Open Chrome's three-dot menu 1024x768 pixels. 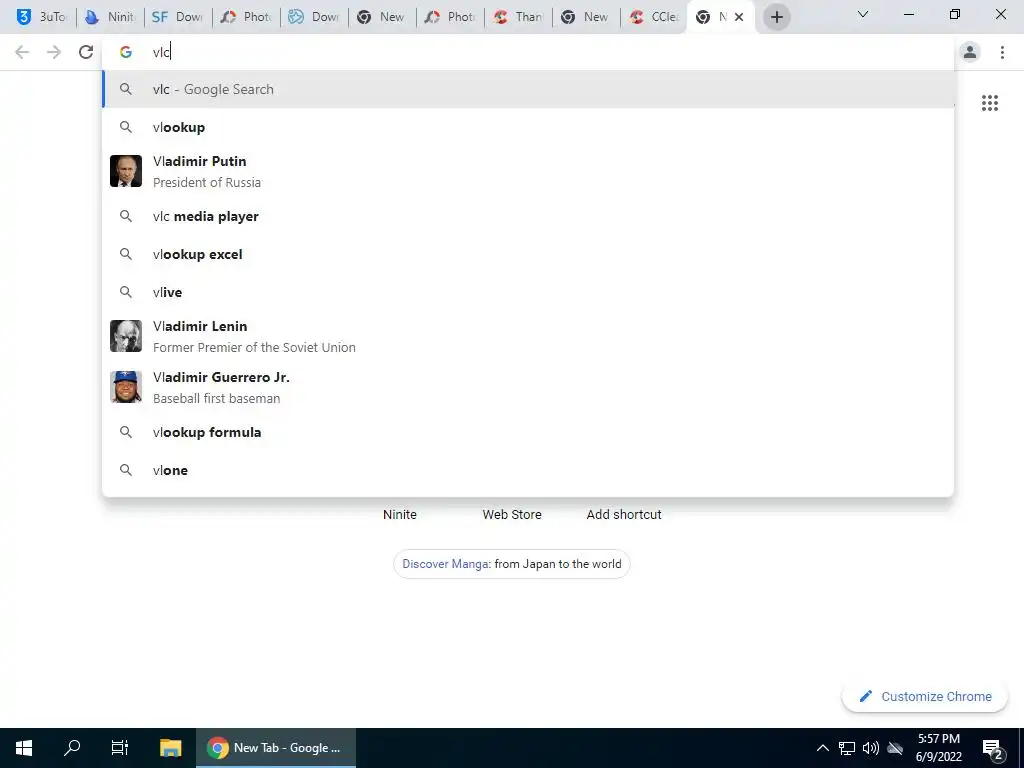click(x=1002, y=52)
